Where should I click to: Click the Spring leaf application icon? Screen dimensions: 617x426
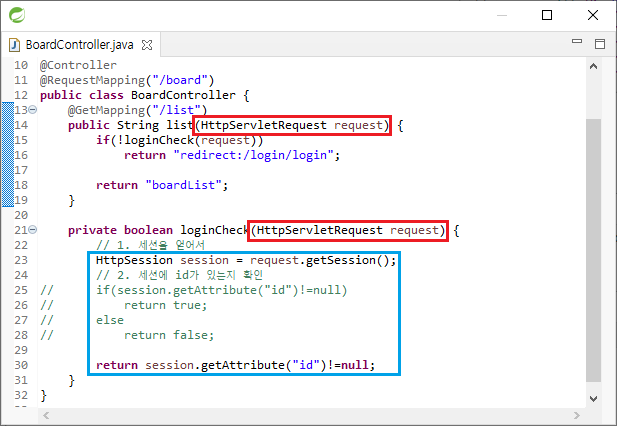[x=17, y=15]
